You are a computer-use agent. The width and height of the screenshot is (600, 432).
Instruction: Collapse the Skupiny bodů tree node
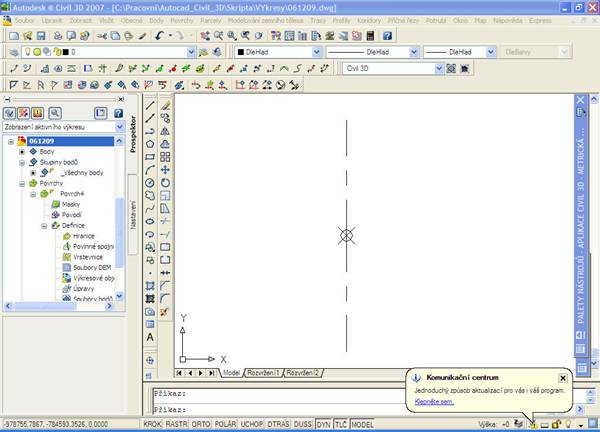coord(22,163)
